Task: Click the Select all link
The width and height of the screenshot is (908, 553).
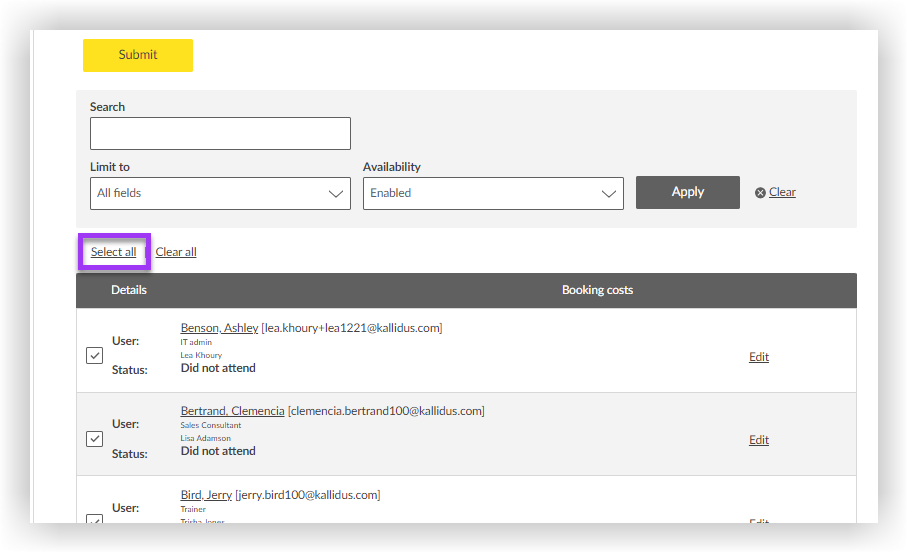Action: tap(113, 252)
